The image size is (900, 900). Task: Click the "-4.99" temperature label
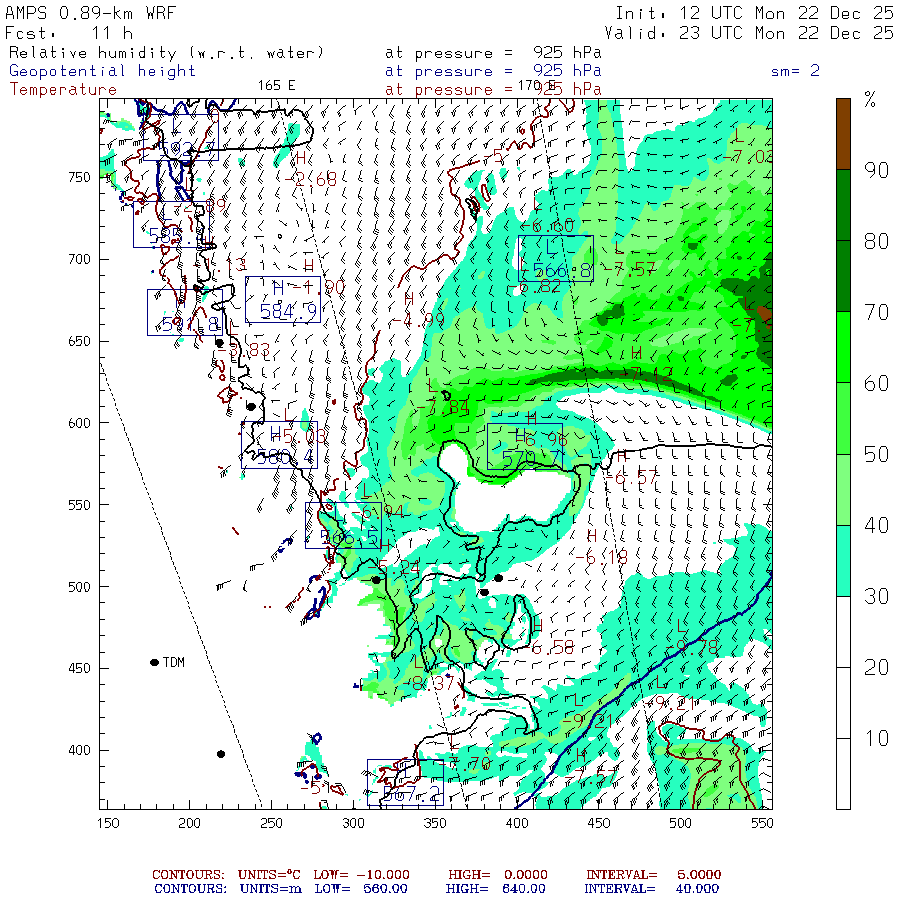point(418,320)
